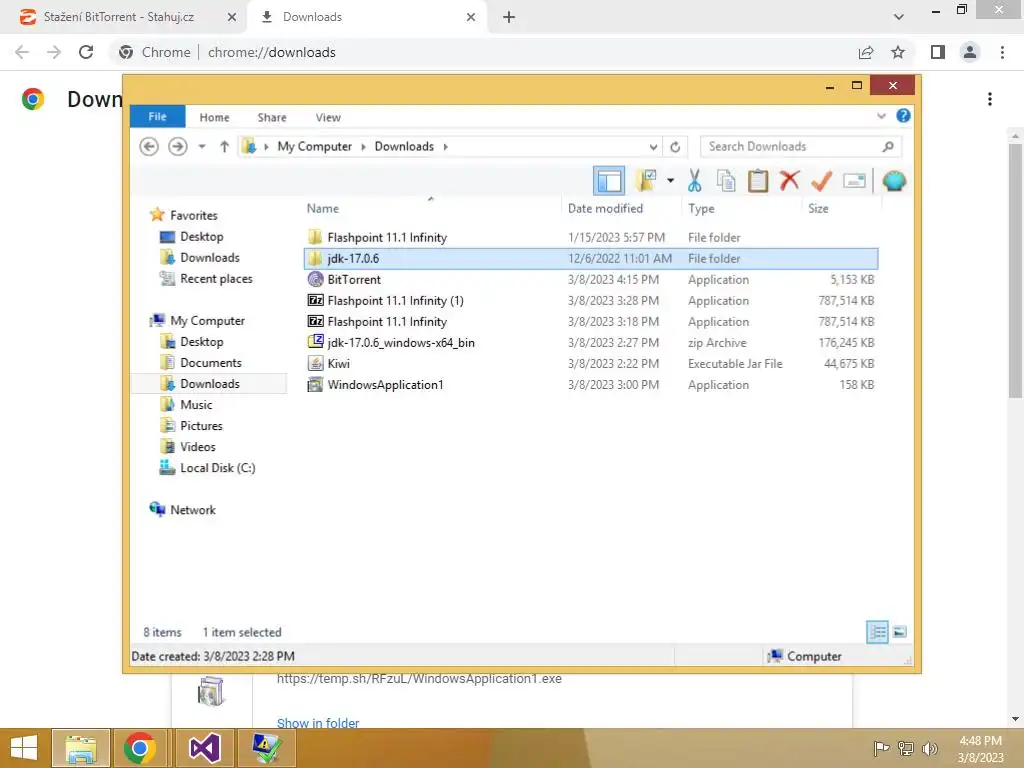Open a new Chrome tab
Viewport: 1024px width, 768px height.
coord(509,18)
